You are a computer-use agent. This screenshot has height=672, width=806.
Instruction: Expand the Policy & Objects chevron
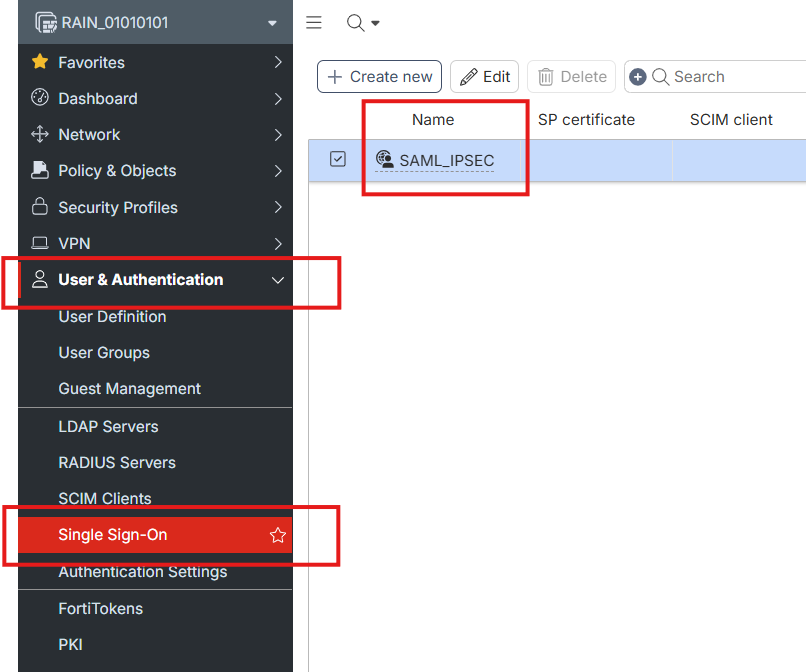tap(278, 171)
